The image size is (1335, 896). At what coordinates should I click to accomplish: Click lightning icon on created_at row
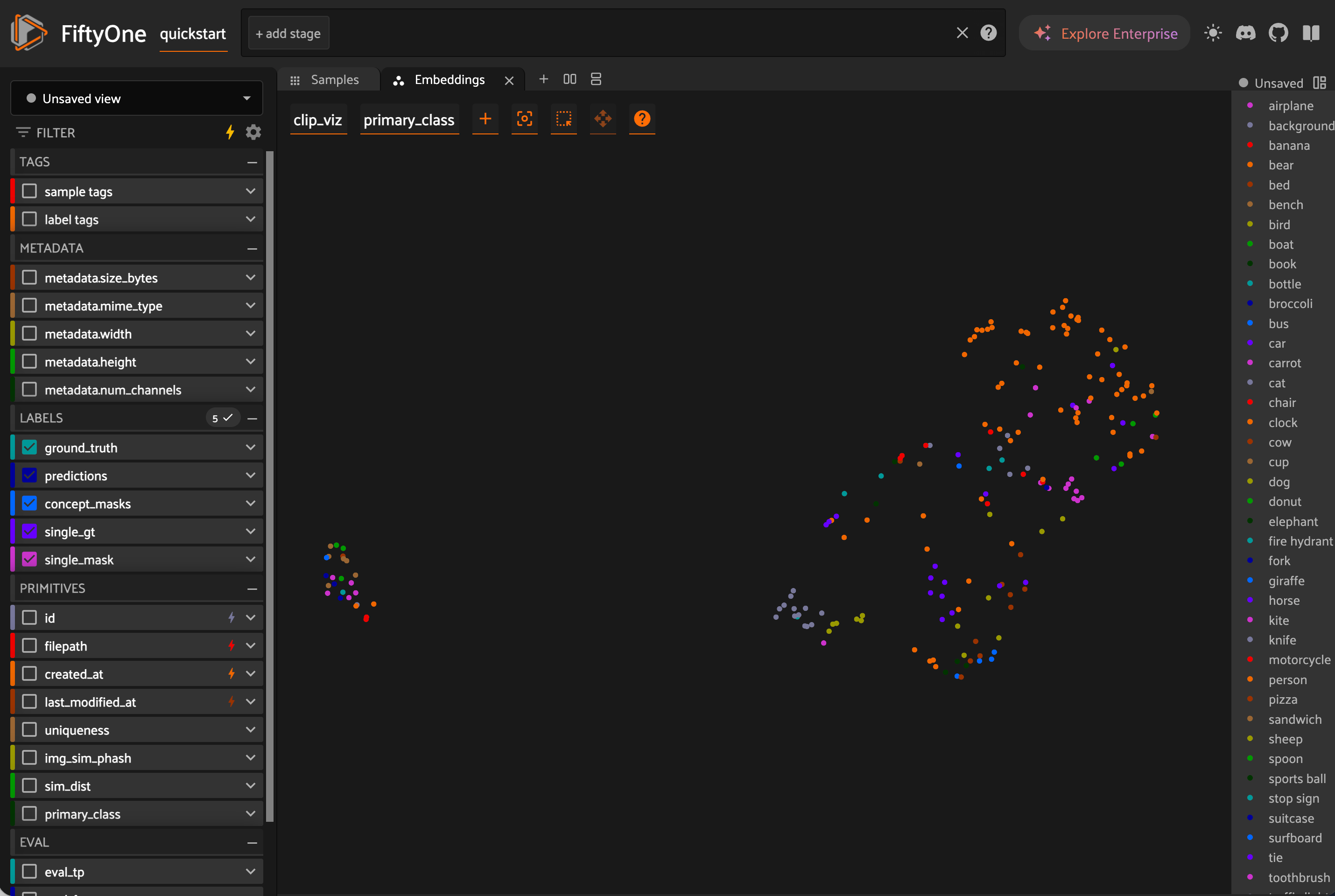coord(232,674)
